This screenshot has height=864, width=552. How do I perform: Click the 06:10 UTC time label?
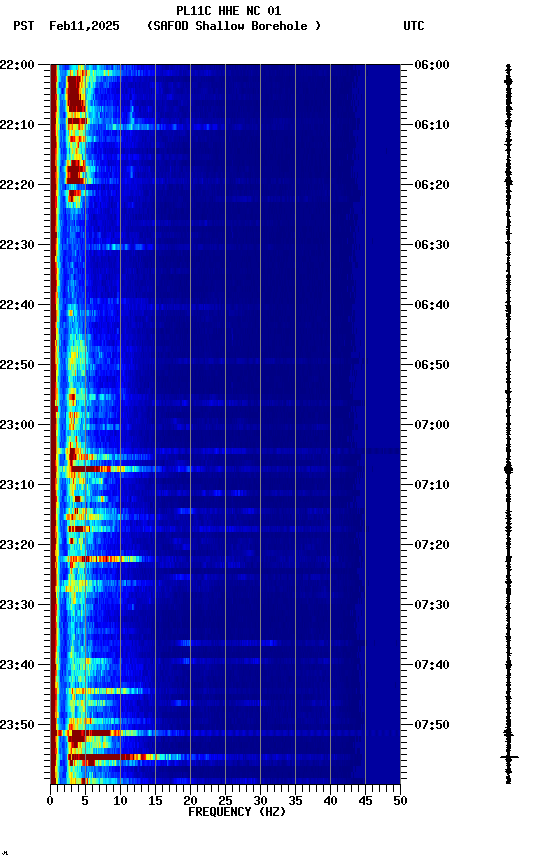432,125
